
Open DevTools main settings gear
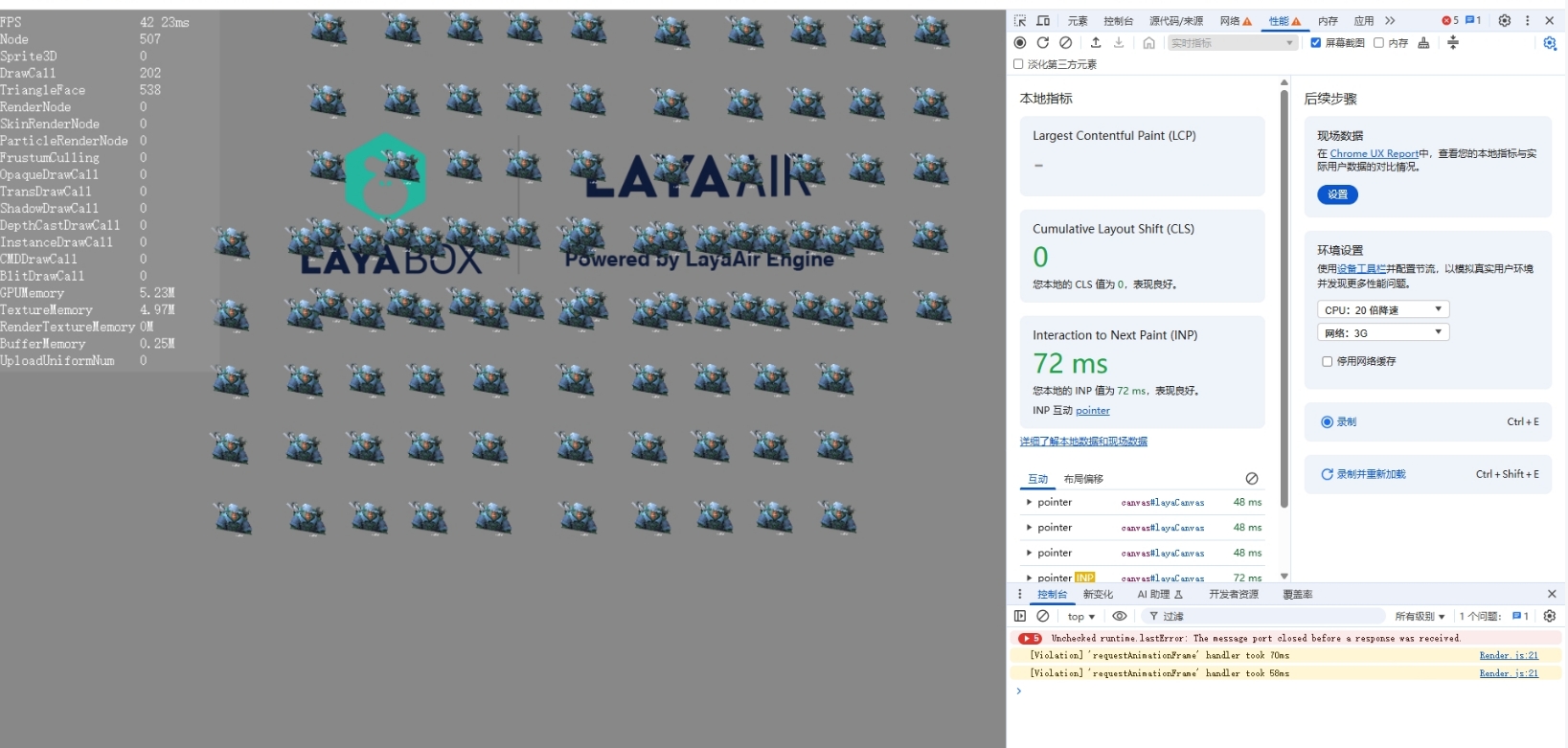(1505, 20)
